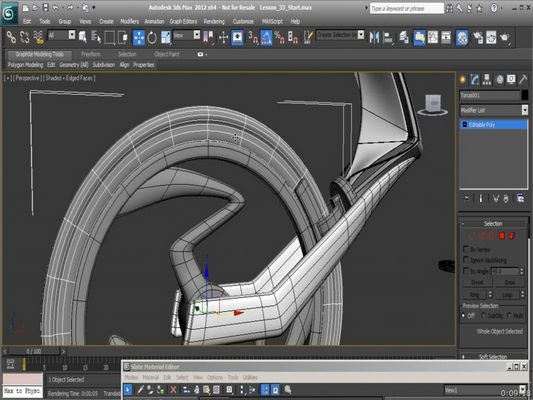The height and width of the screenshot is (400, 533).
Task: Click the object color swatch
Action: click(x=525, y=95)
